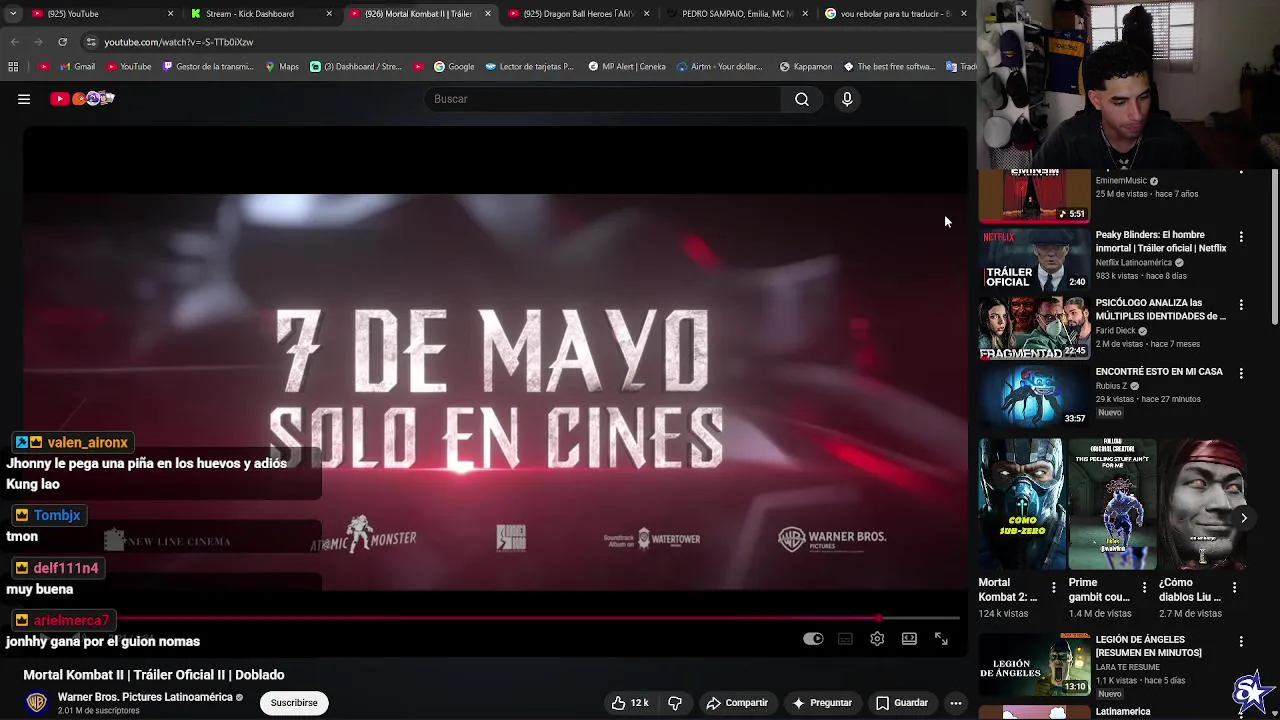Screen dimensions: 1280x720
Task: Open more actions three-dot button
Action: click(x=956, y=703)
